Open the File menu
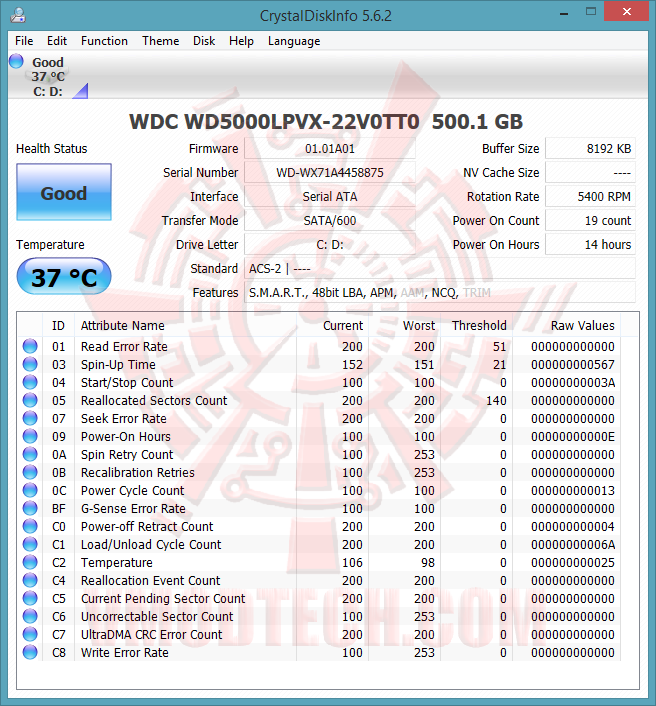Viewport: 656px width, 706px height. tap(24, 41)
